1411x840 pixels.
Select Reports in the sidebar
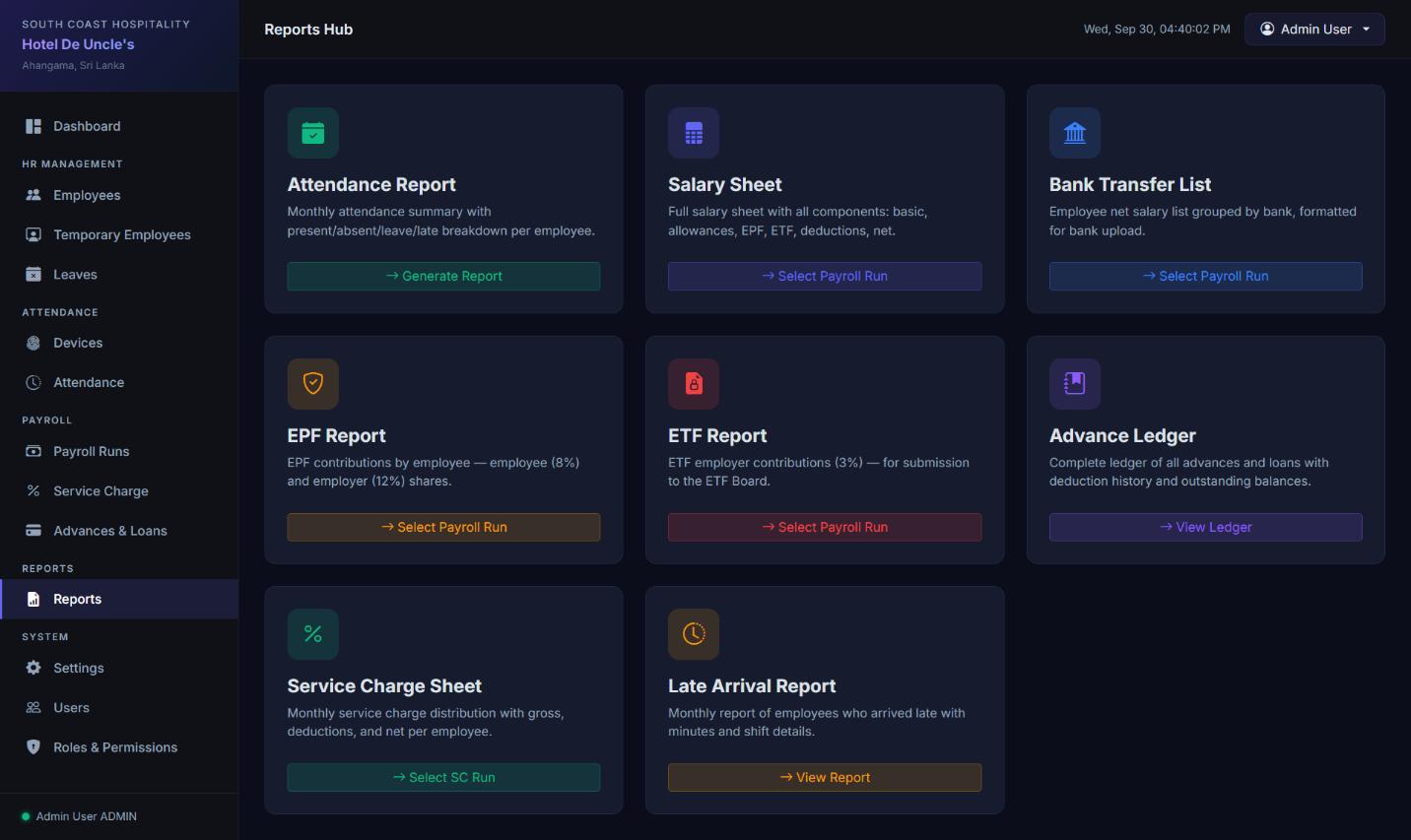[x=119, y=599]
